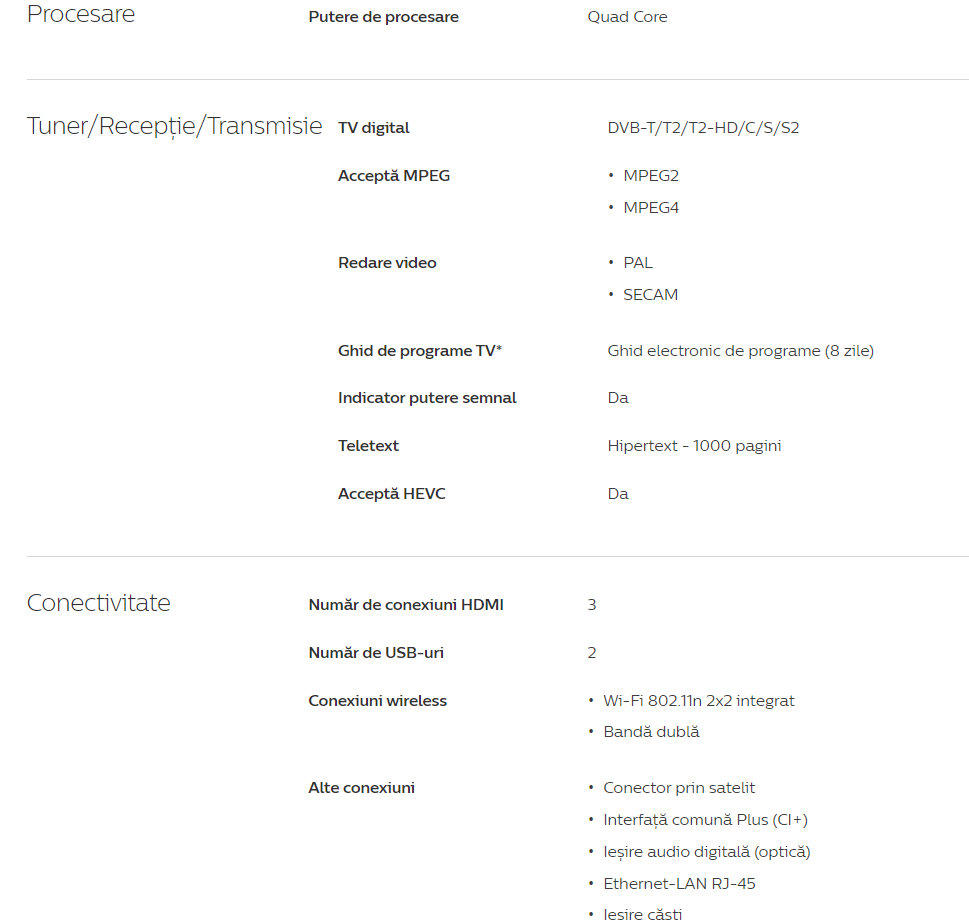Image resolution: width=969 pixels, height=921 pixels.
Task: Click the Număr de USB-uri label
Action: (376, 653)
